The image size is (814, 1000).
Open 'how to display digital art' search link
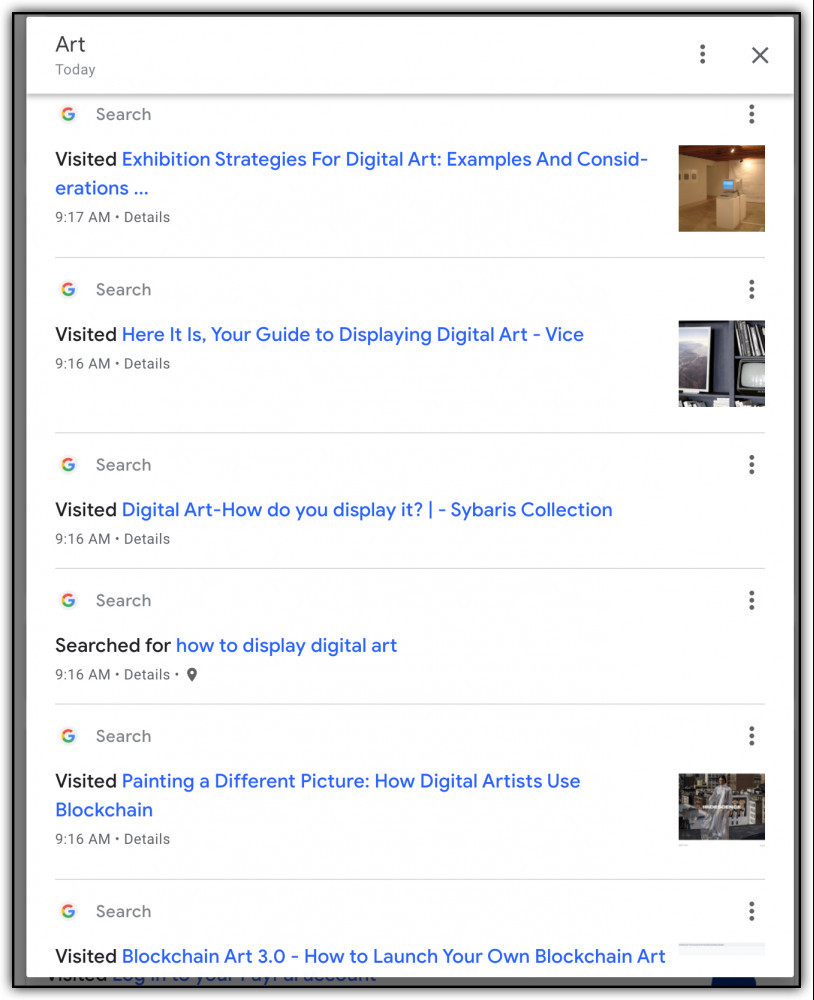pos(286,646)
